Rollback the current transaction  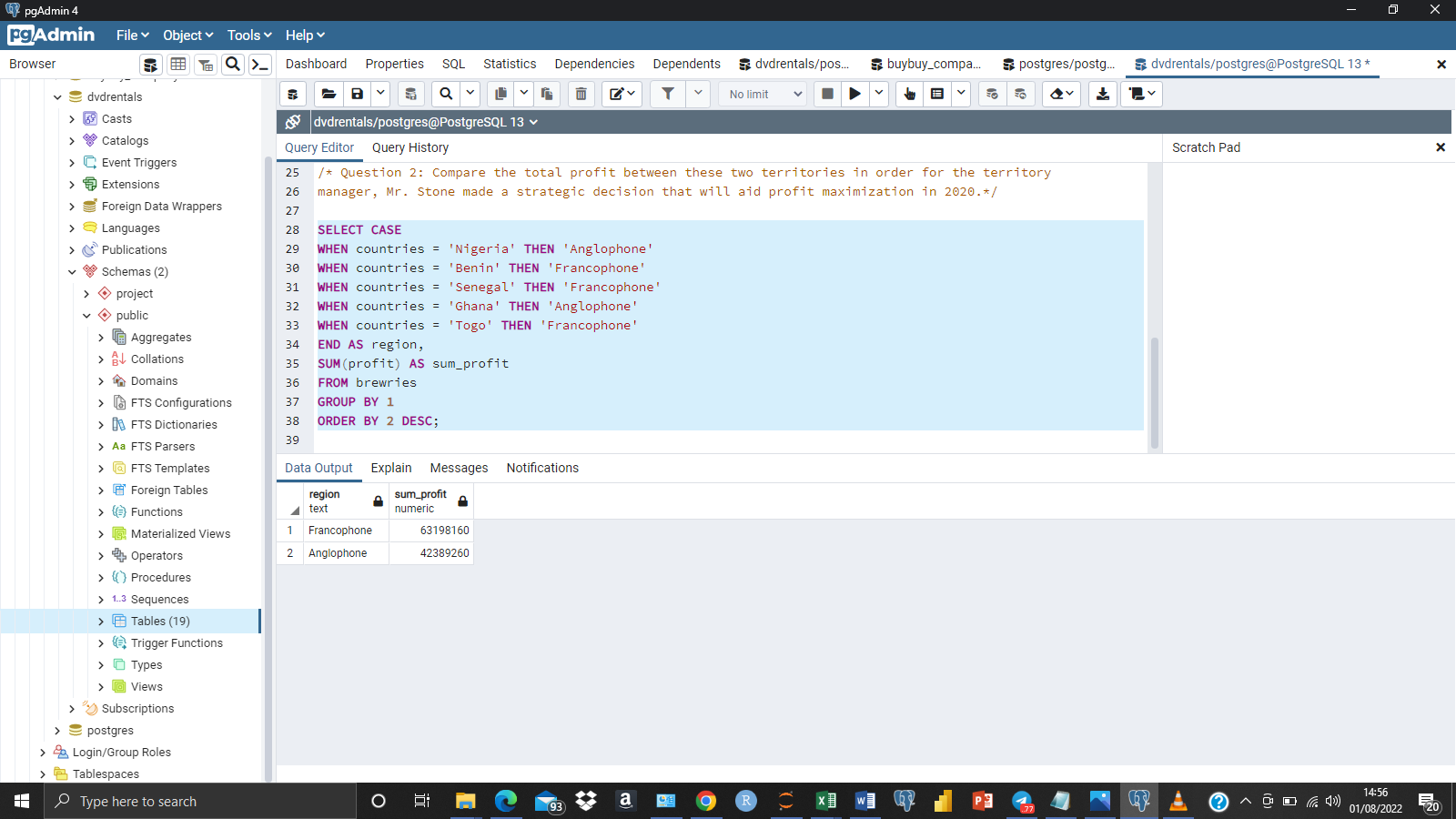coord(1020,94)
